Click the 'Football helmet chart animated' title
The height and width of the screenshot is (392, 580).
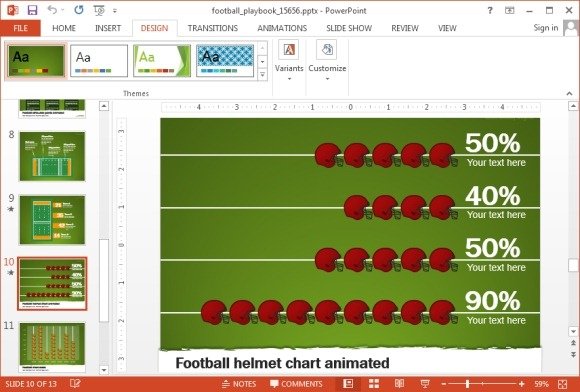[282, 363]
